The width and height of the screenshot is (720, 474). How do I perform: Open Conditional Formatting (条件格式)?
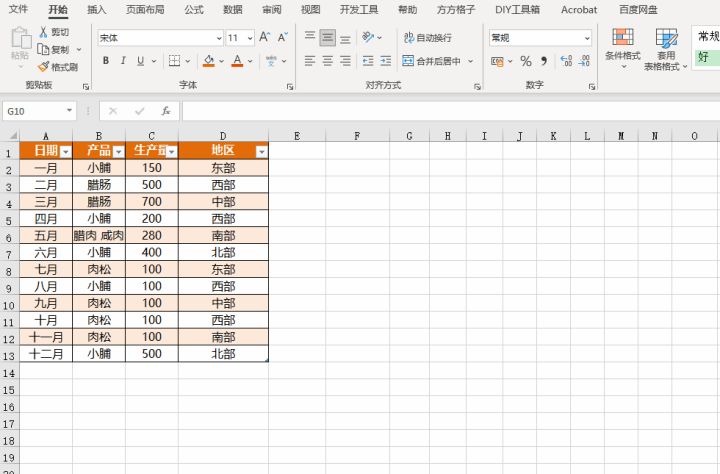point(623,48)
